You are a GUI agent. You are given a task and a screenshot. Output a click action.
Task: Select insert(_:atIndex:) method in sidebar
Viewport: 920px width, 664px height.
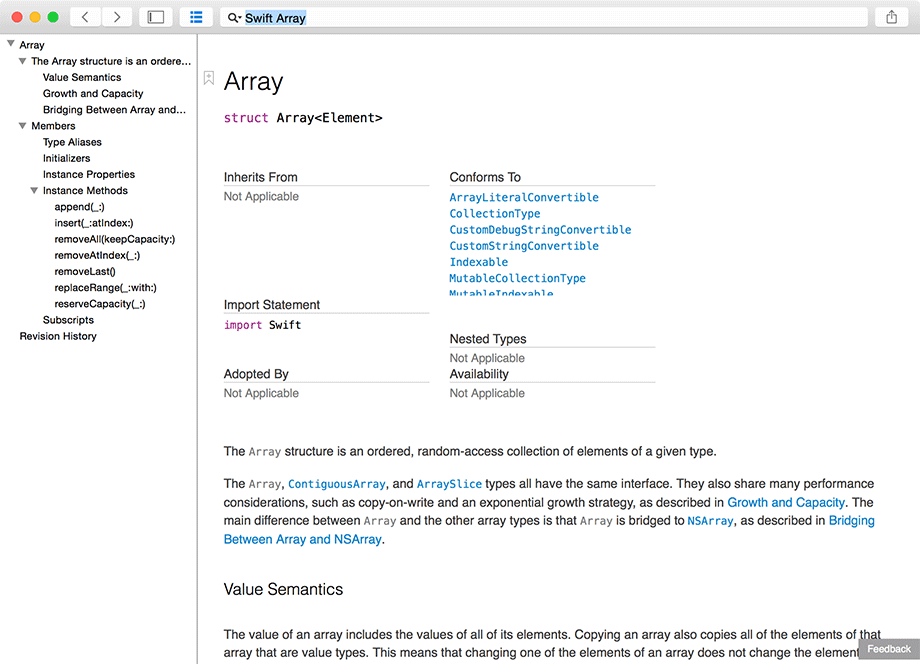pos(94,223)
